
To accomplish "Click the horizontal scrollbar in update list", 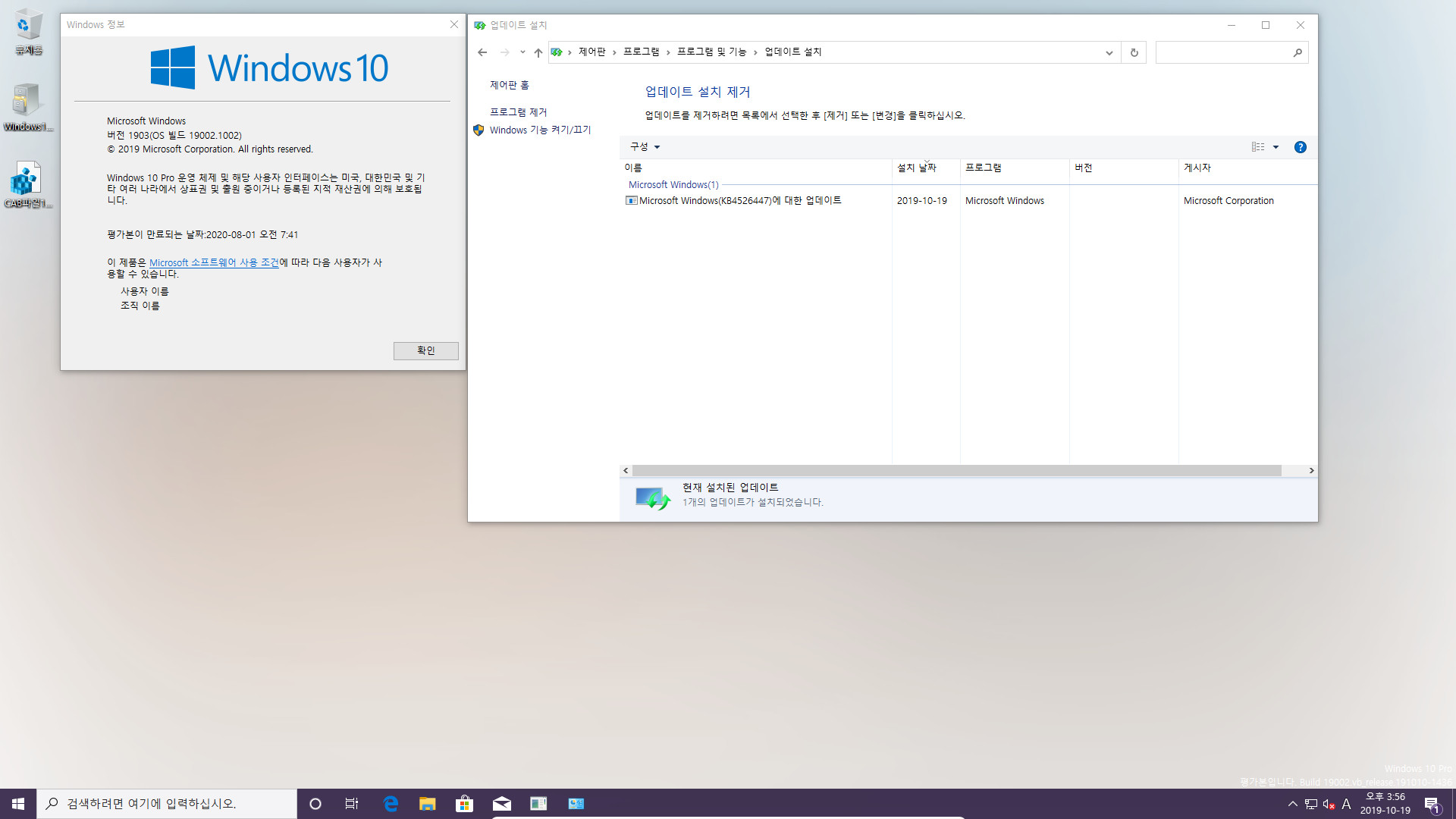I will tap(957, 471).
